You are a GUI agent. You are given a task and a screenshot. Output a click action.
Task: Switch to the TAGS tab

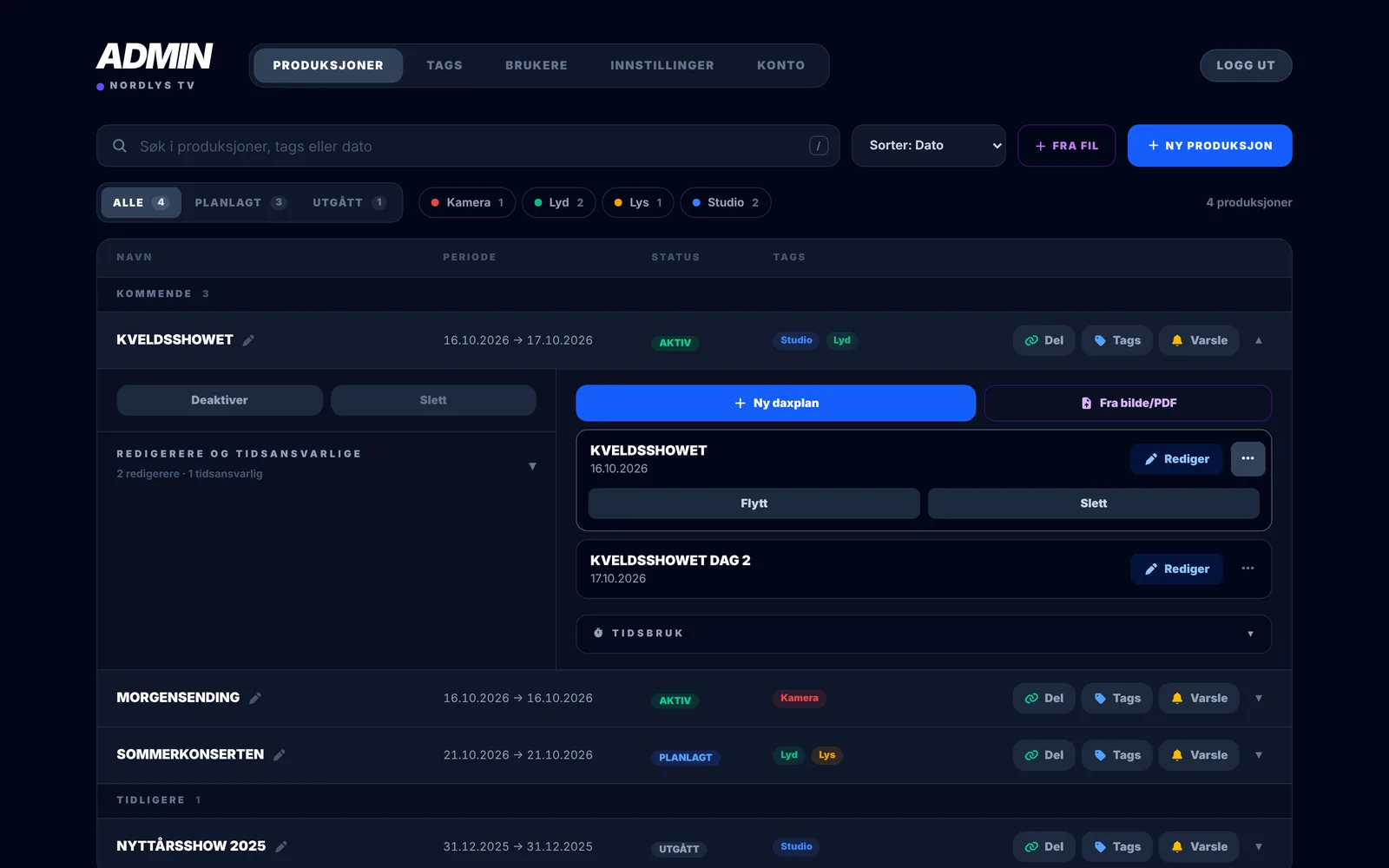pos(444,65)
